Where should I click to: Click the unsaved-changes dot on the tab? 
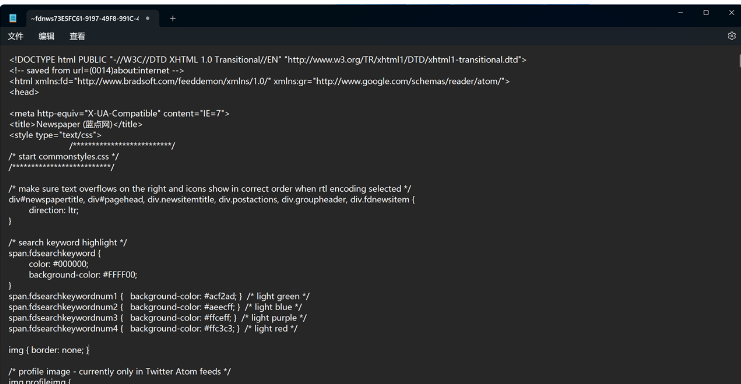148,18
